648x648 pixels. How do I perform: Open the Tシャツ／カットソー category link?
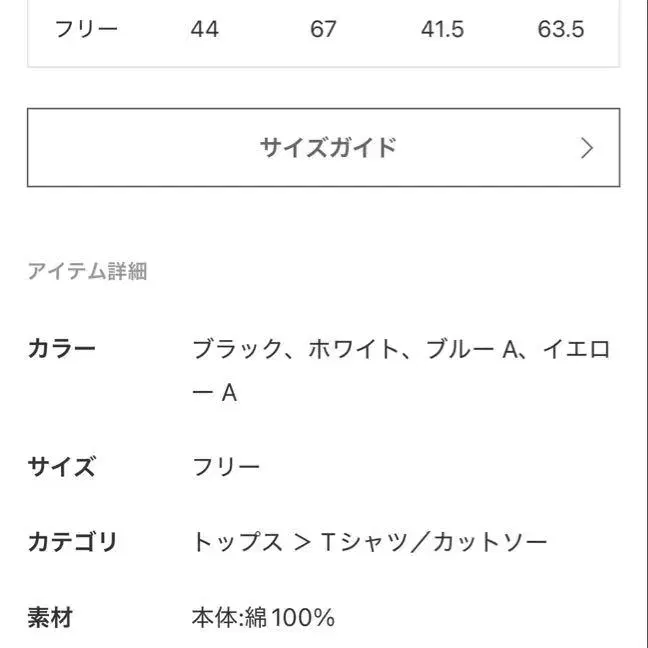(434, 543)
